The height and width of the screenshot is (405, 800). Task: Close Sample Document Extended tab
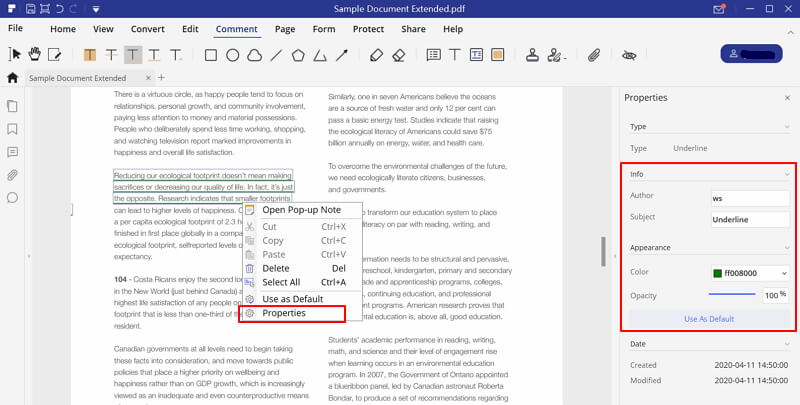pos(148,78)
